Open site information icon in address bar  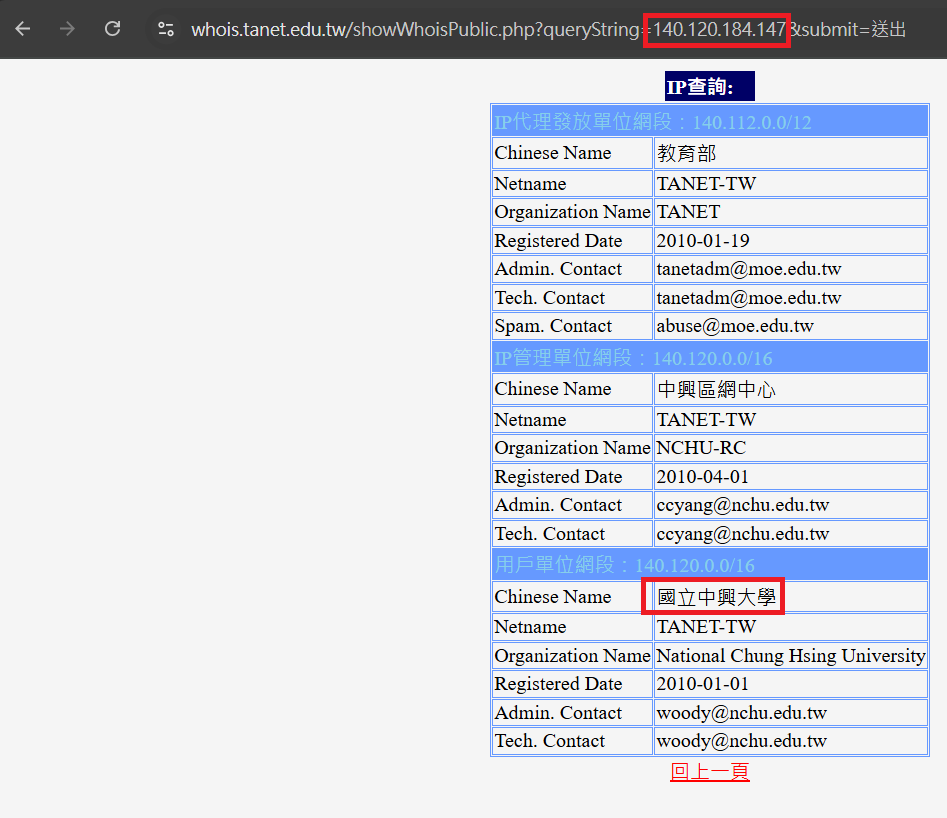click(x=165, y=28)
